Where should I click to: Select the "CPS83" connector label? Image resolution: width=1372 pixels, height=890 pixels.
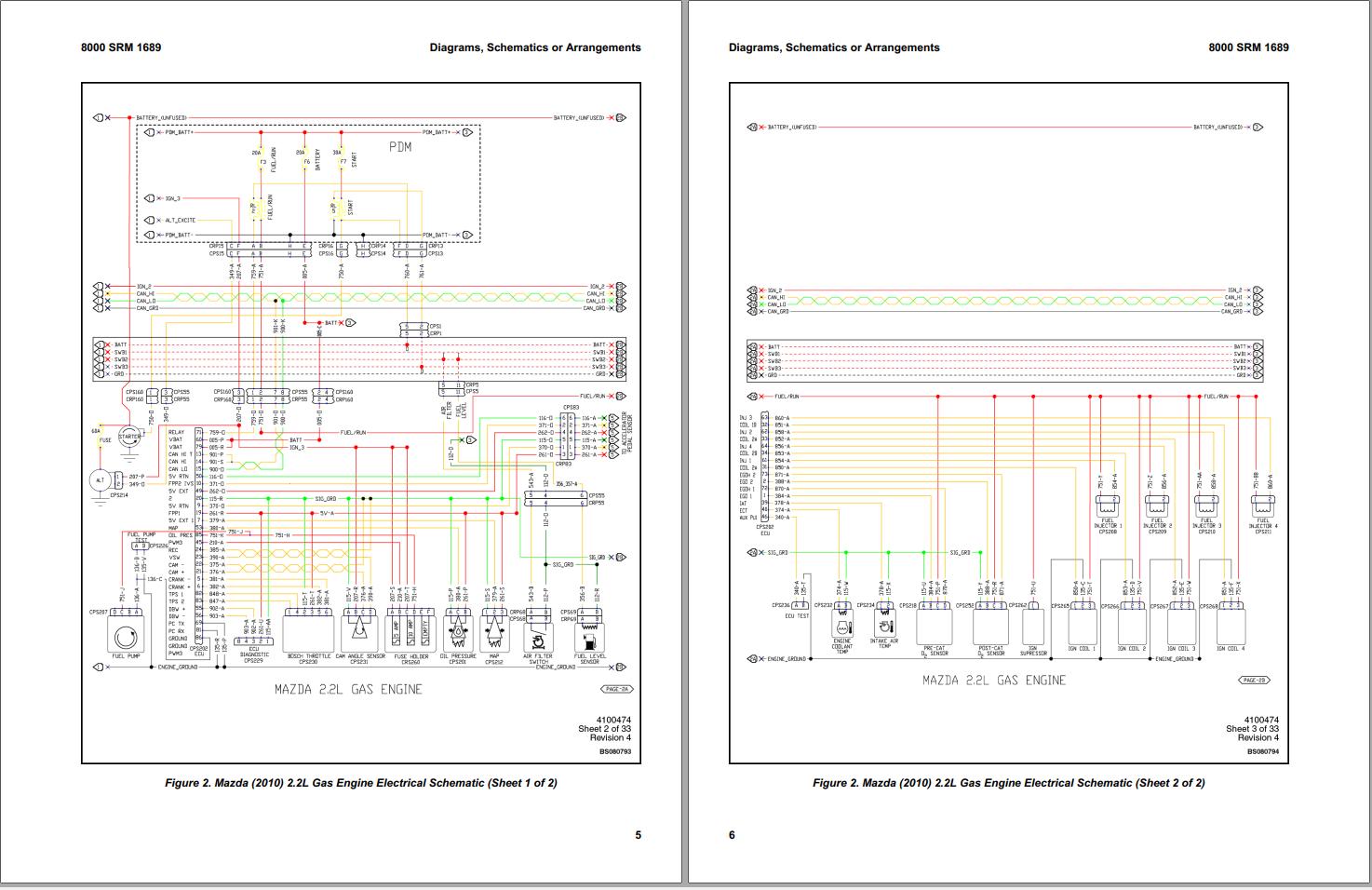tap(571, 407)
